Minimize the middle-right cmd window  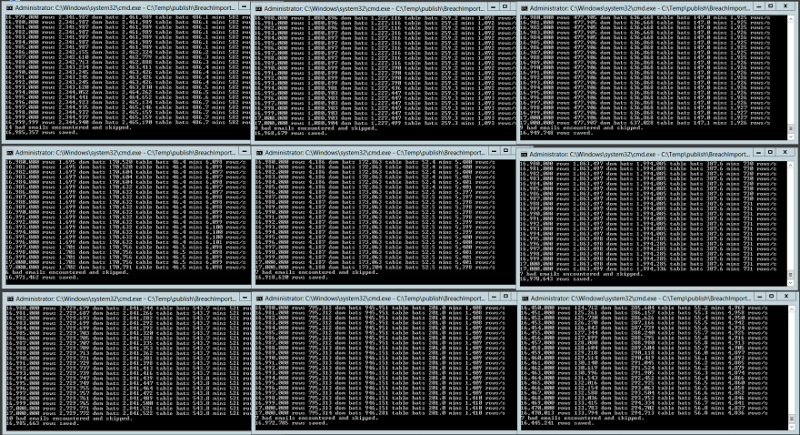pyautogui.click(x=759, y=152)
